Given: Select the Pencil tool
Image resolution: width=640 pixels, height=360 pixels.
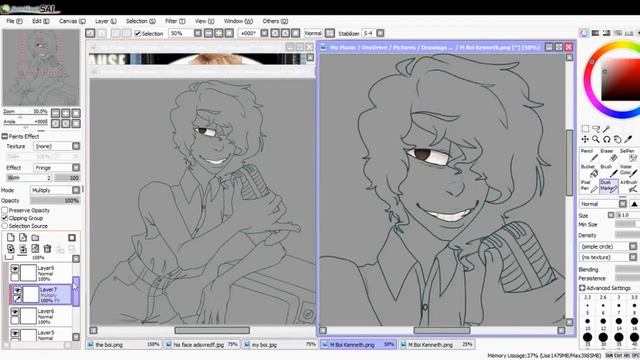Looking at the screenshot, I should (589, 156).
